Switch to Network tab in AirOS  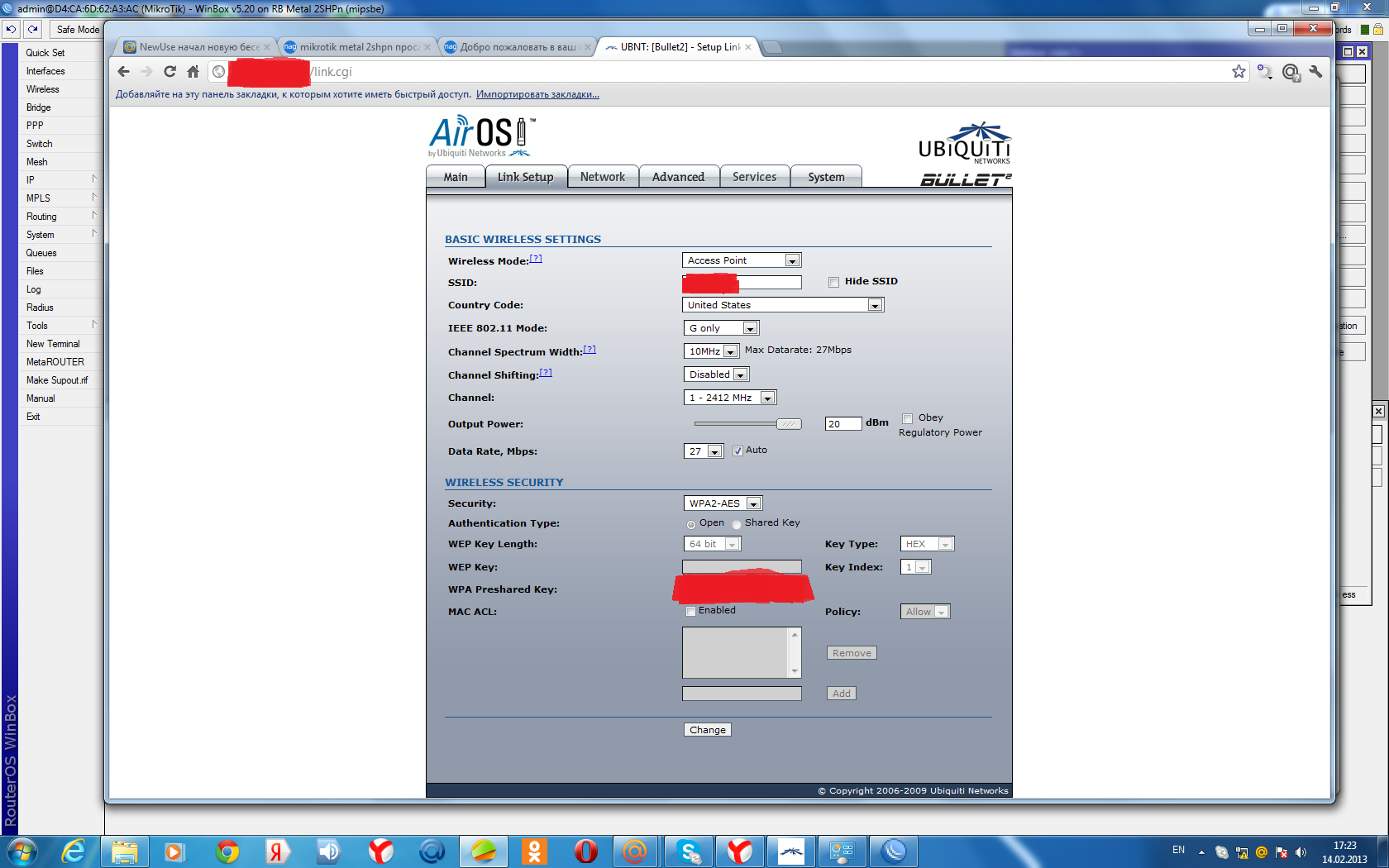[x=603, y=177]
